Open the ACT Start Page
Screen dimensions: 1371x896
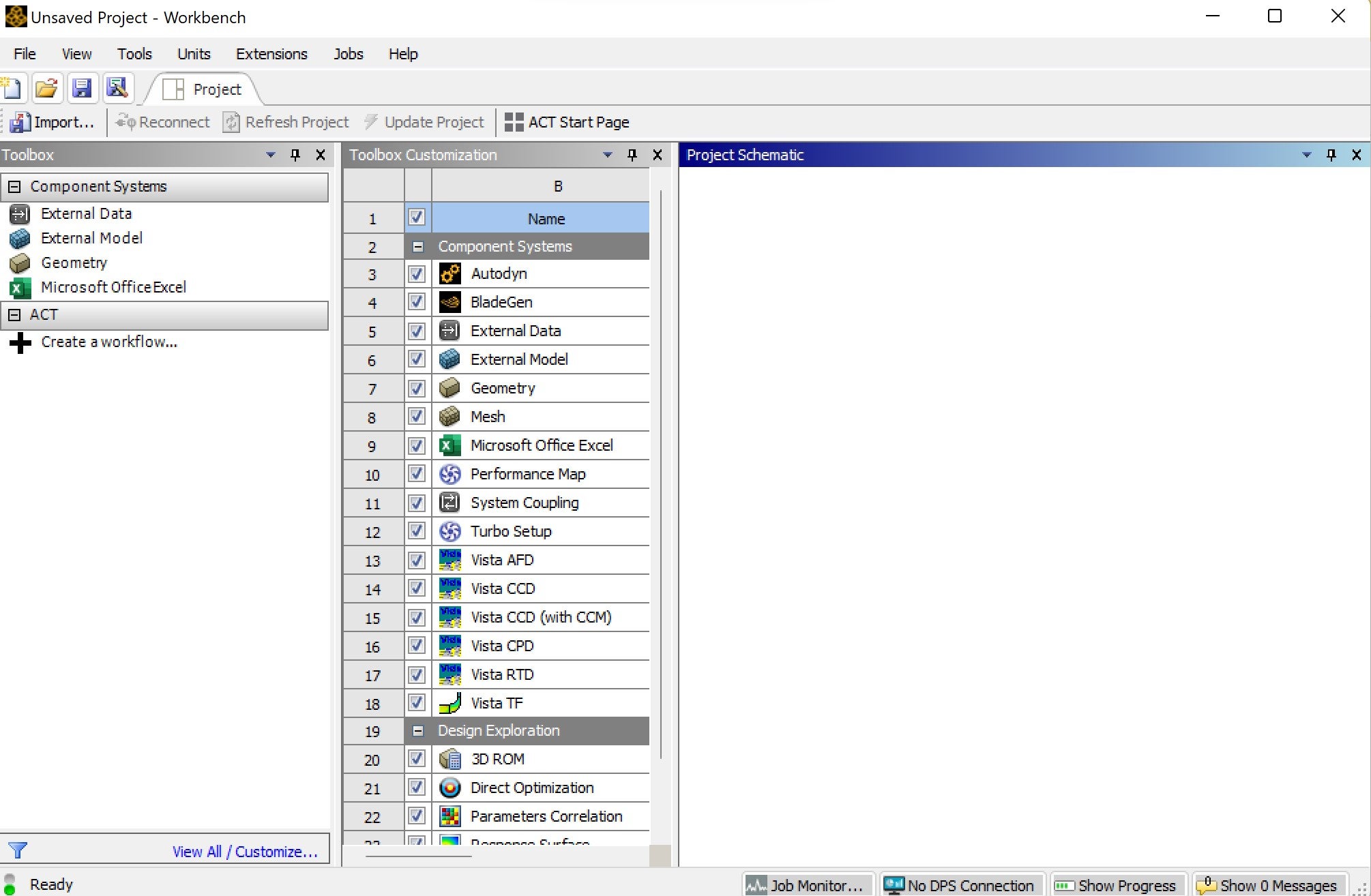567,122
